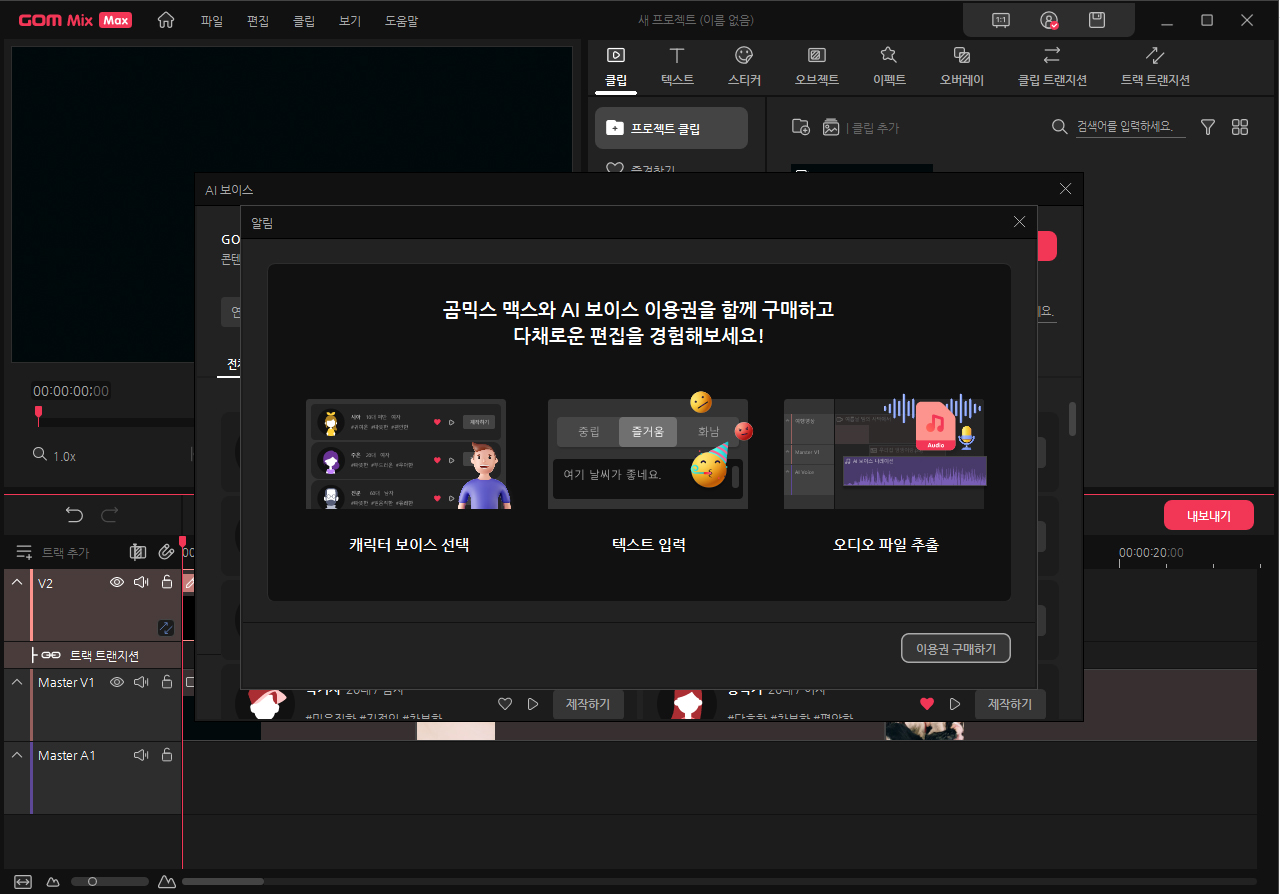Open the 클립 트랜지션 panel

[x=1051, y=65]
